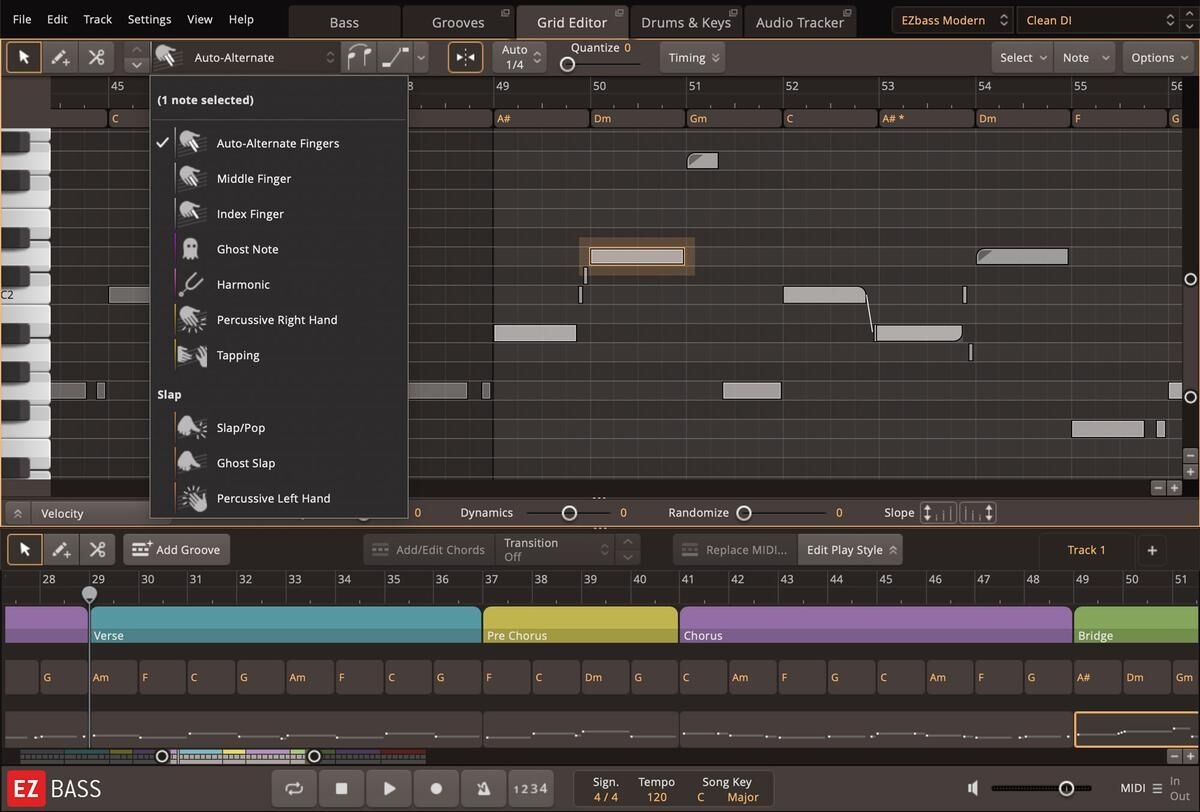Toggle the 1234 count-in button
The height and width of the screenshot is (812, 1200).
coord(530,788)
